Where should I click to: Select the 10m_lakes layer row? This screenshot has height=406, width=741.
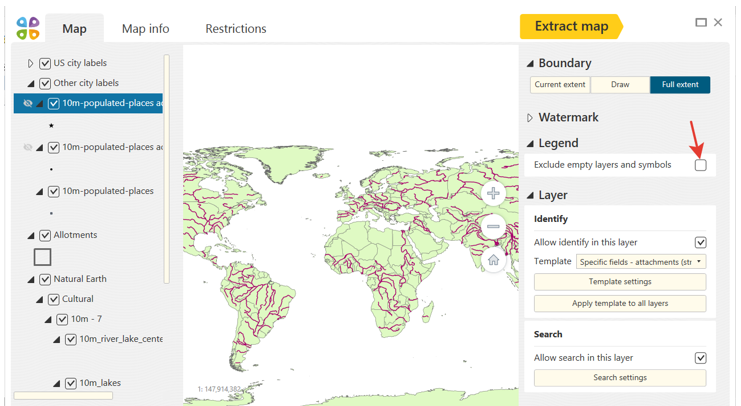[x=100, y=383]
